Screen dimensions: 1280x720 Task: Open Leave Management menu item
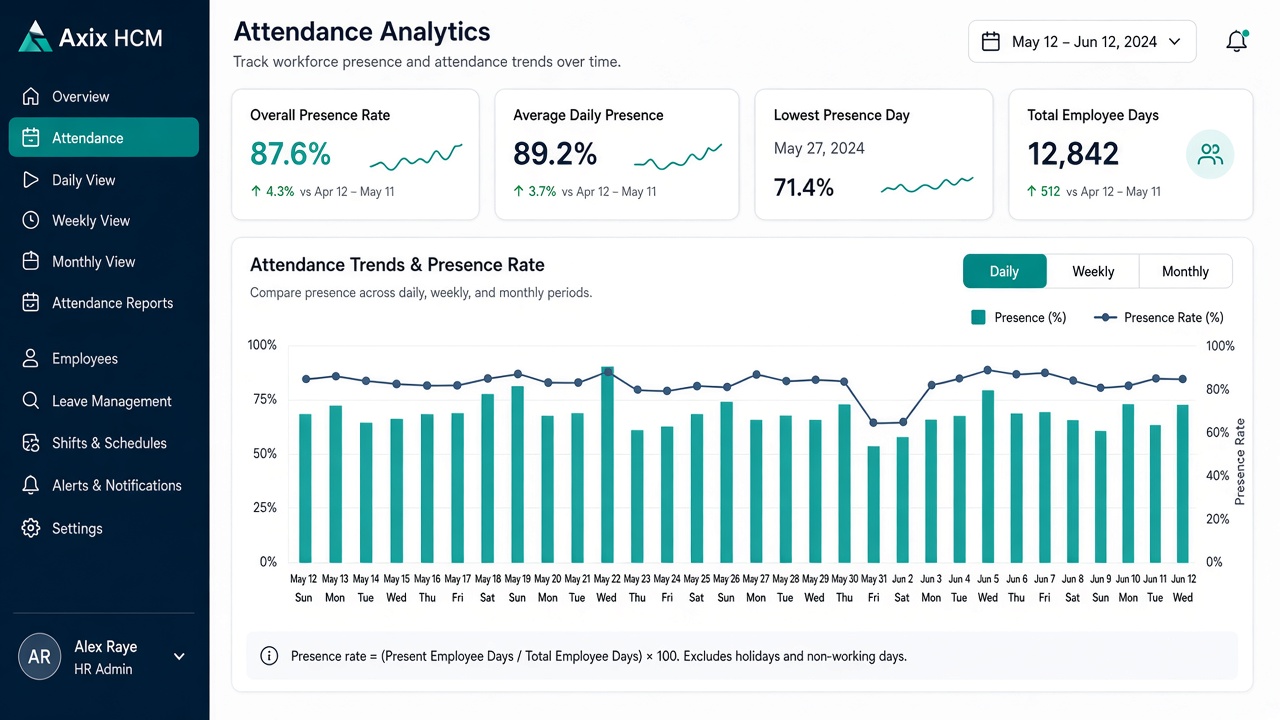coord(104,400)
